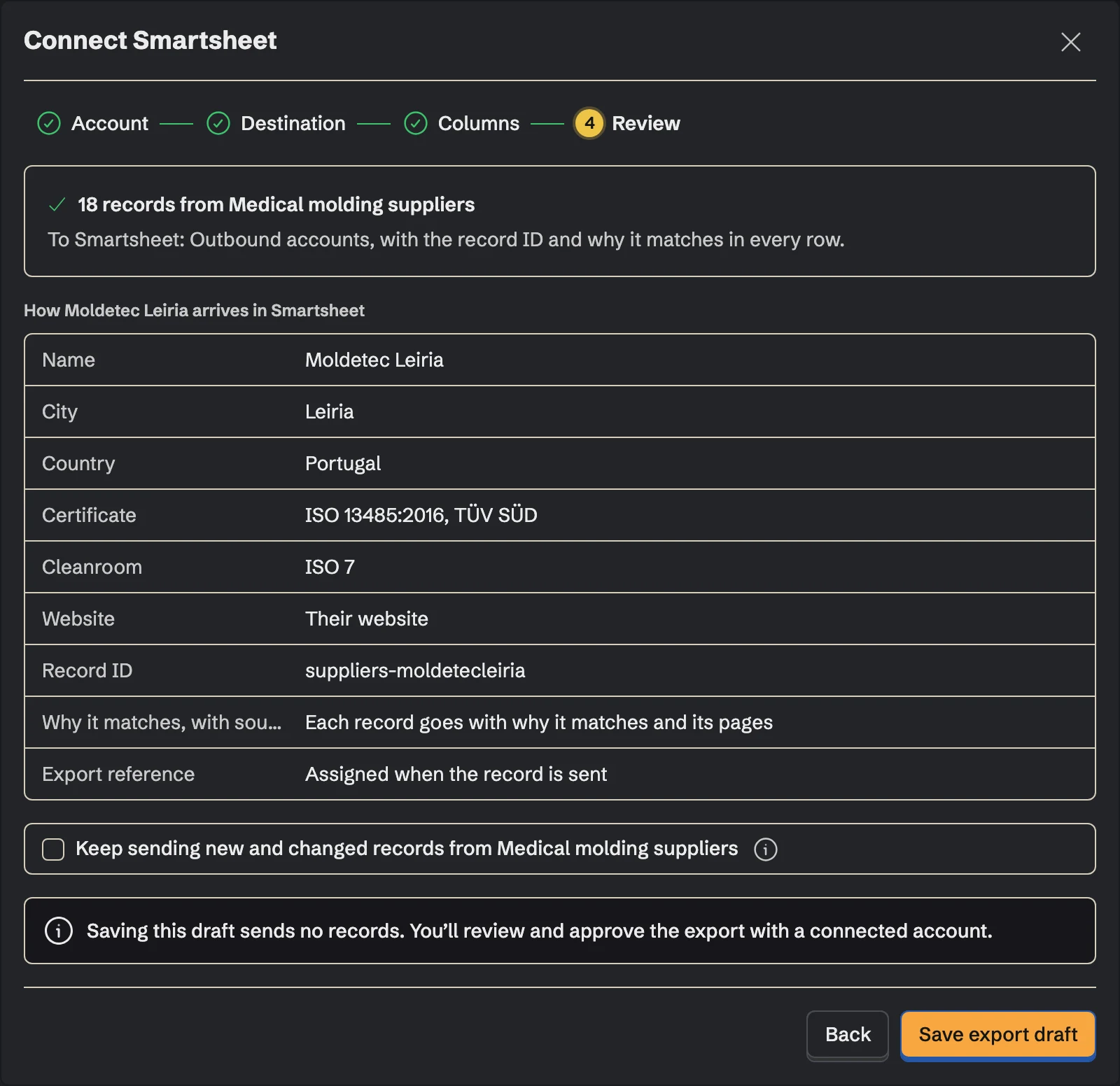Click the checkmark next to 18 records

tap(57, 204)
